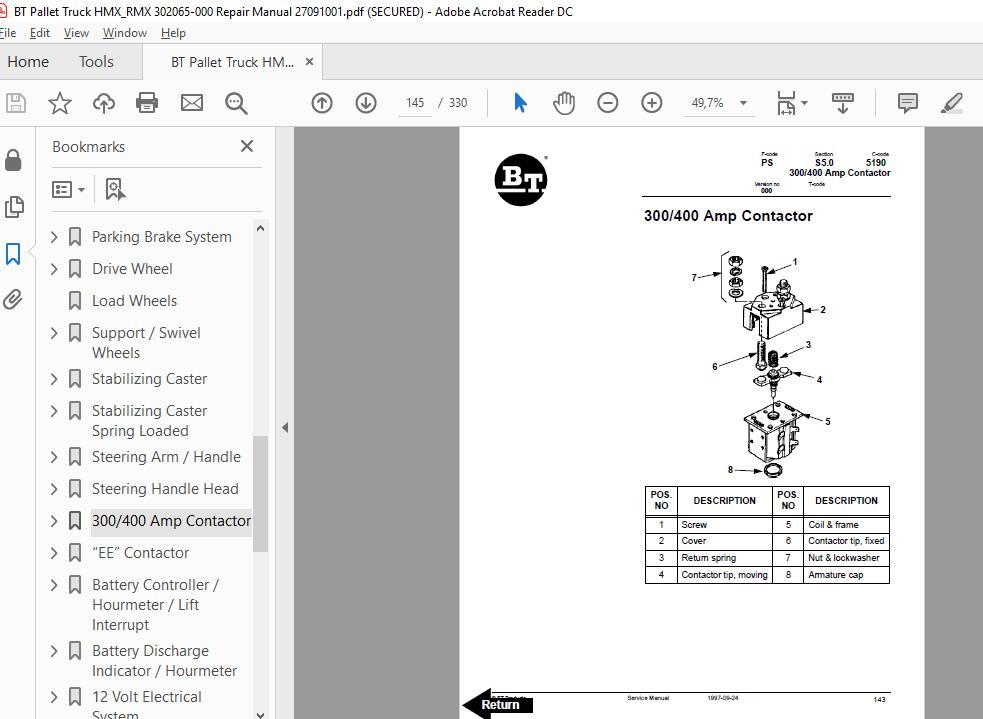Switch to the Home tab
Viewport: 983px width, 719px height.
pos(28,61)
